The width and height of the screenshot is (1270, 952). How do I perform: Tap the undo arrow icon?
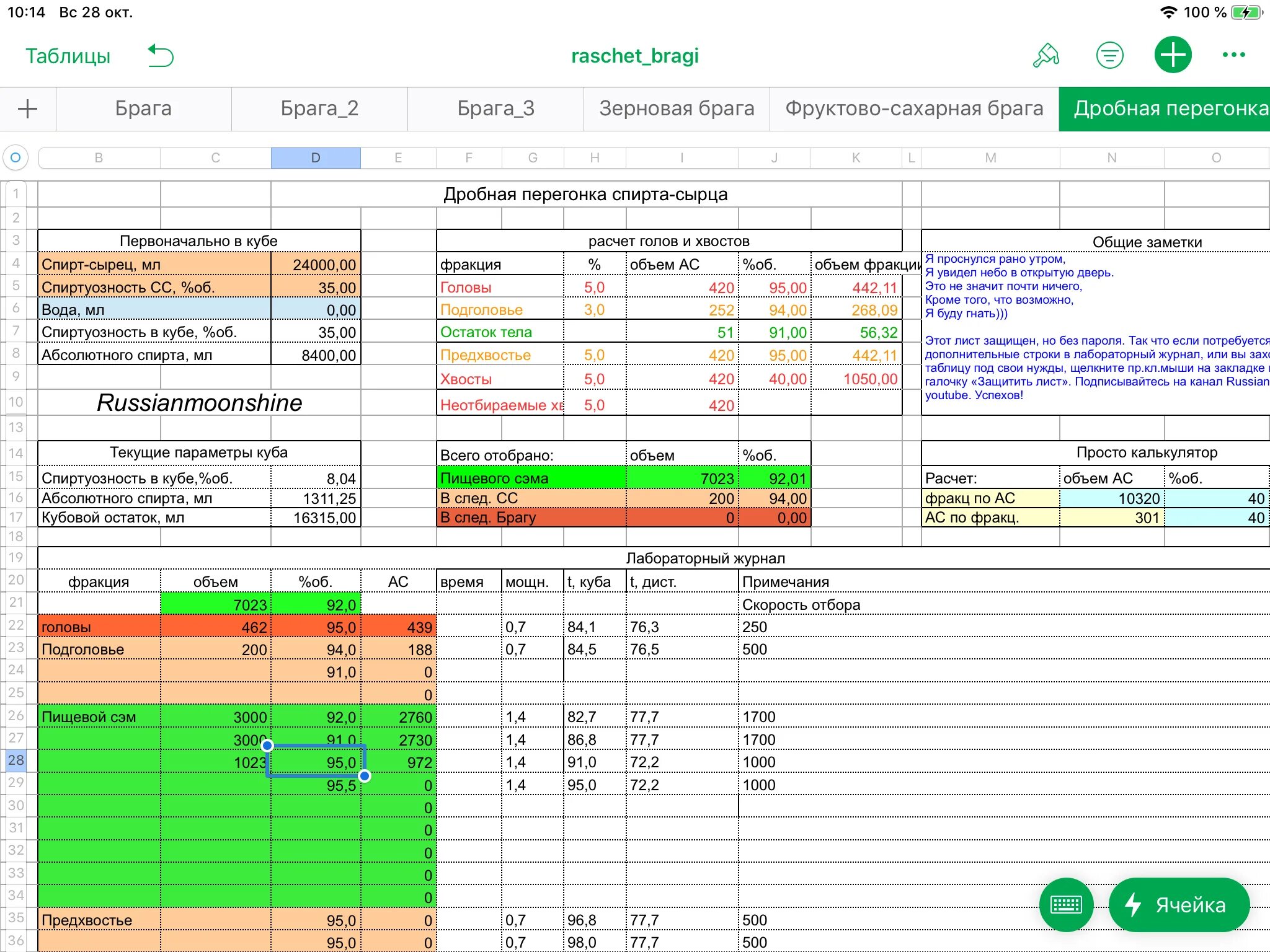tap(161, 56)
